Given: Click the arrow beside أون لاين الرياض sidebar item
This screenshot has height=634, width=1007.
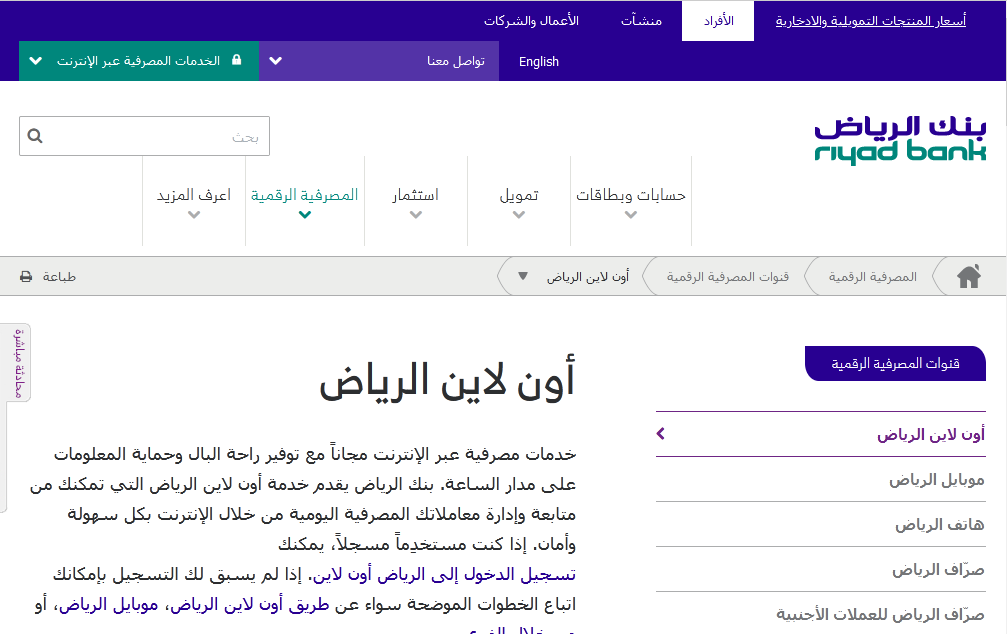Looking at the screenshot, I should coord(661,434).
